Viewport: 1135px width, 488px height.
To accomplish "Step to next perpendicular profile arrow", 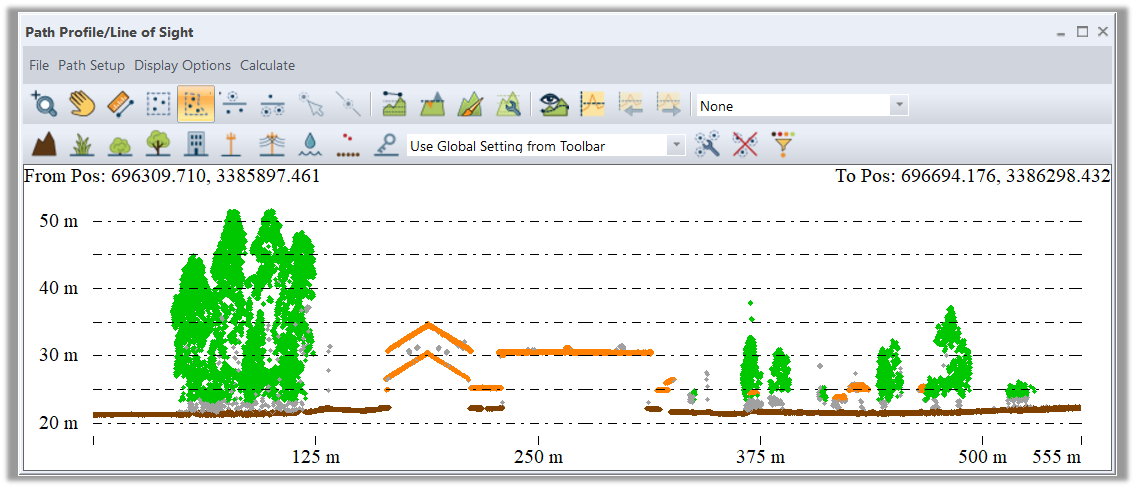I will click(669, 104).
